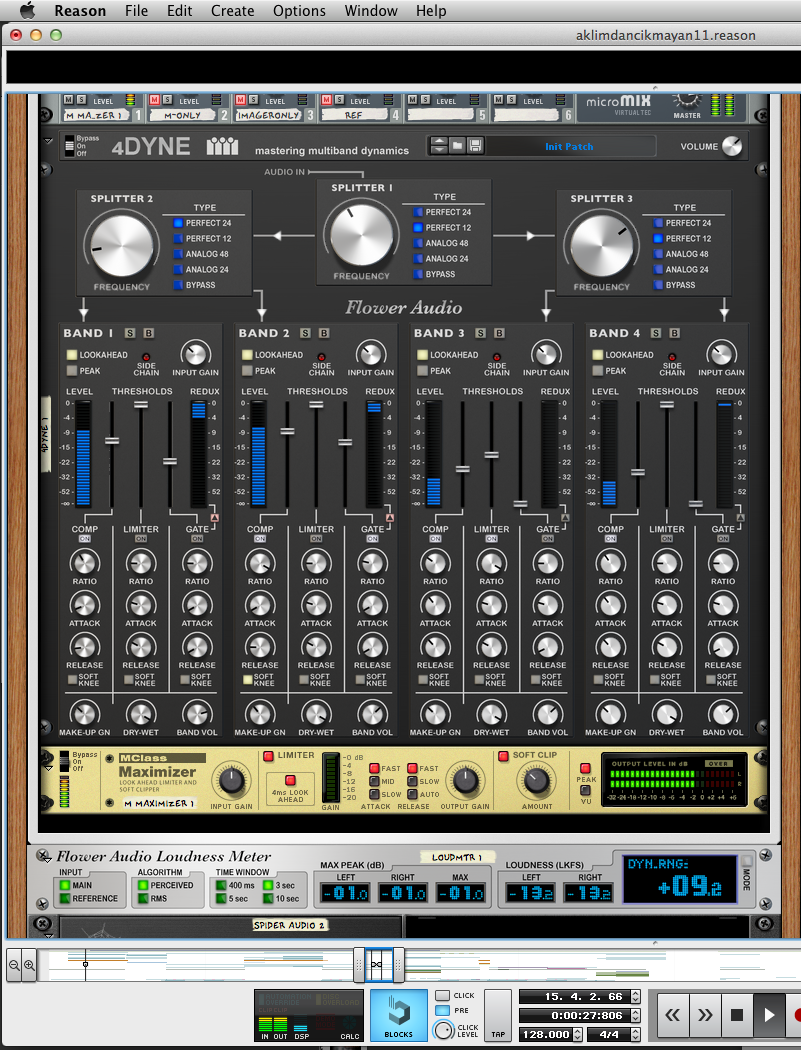The height and width of the screenshot is (1050, 801).
Task: Collapse the Loudness Meter fold arrow
Action: click(x=48, y=862)
